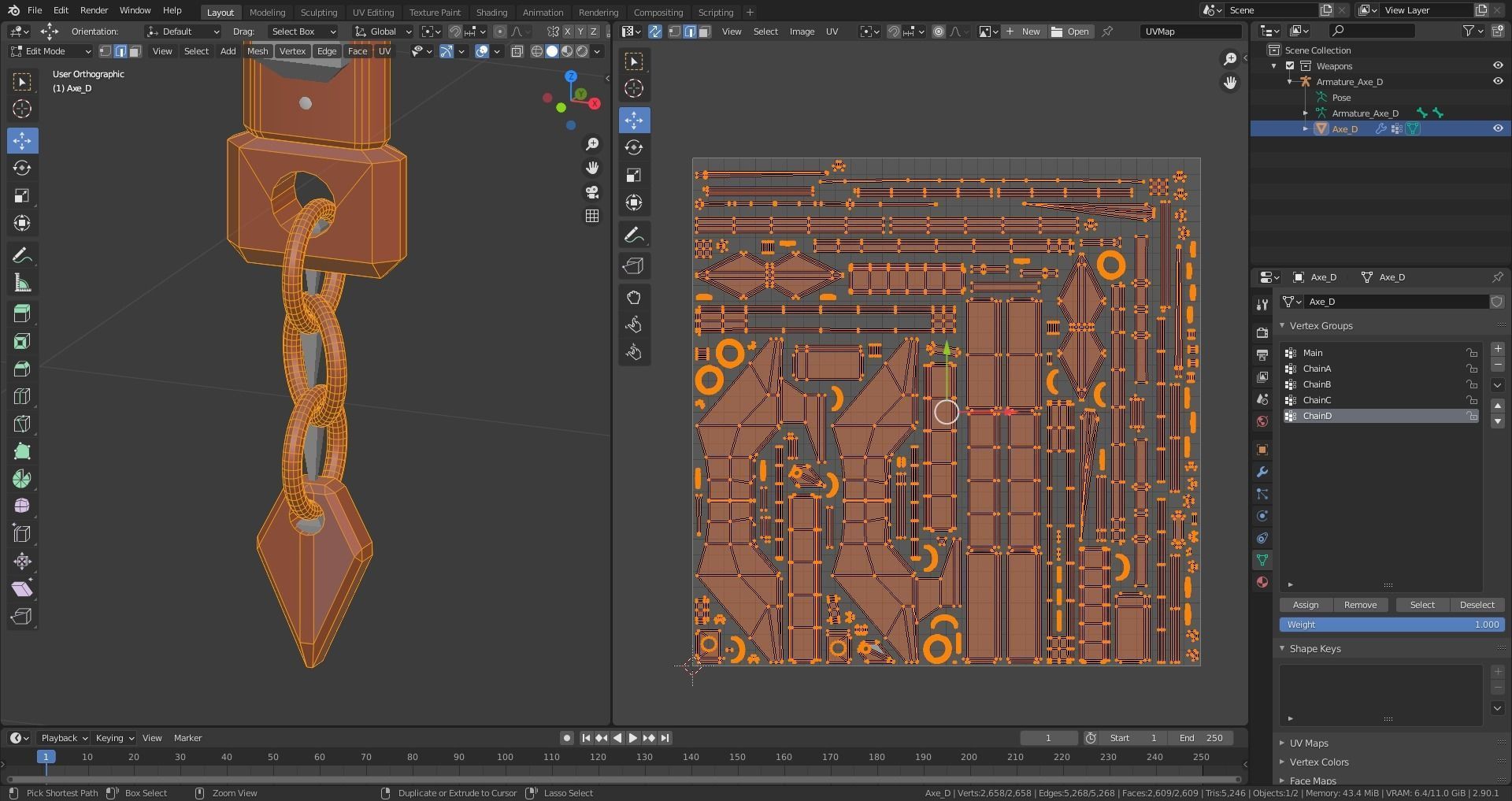Select the ChainB vertex group
Viewport: 1512px width, 801px height.
(x=1317, y=384)
